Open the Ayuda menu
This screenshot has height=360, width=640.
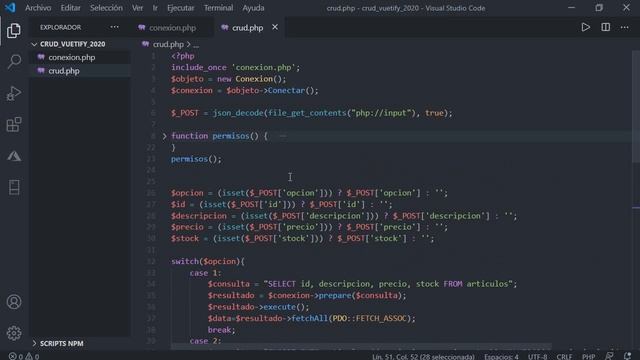(253, 8)
